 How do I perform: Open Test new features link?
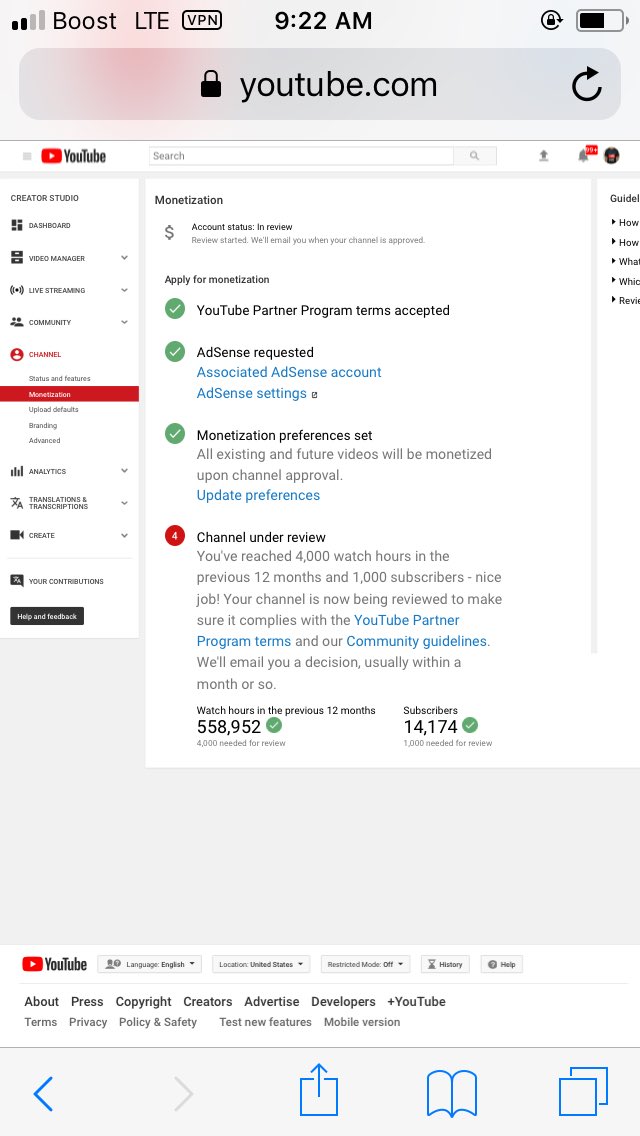(x=265, y=1022)
